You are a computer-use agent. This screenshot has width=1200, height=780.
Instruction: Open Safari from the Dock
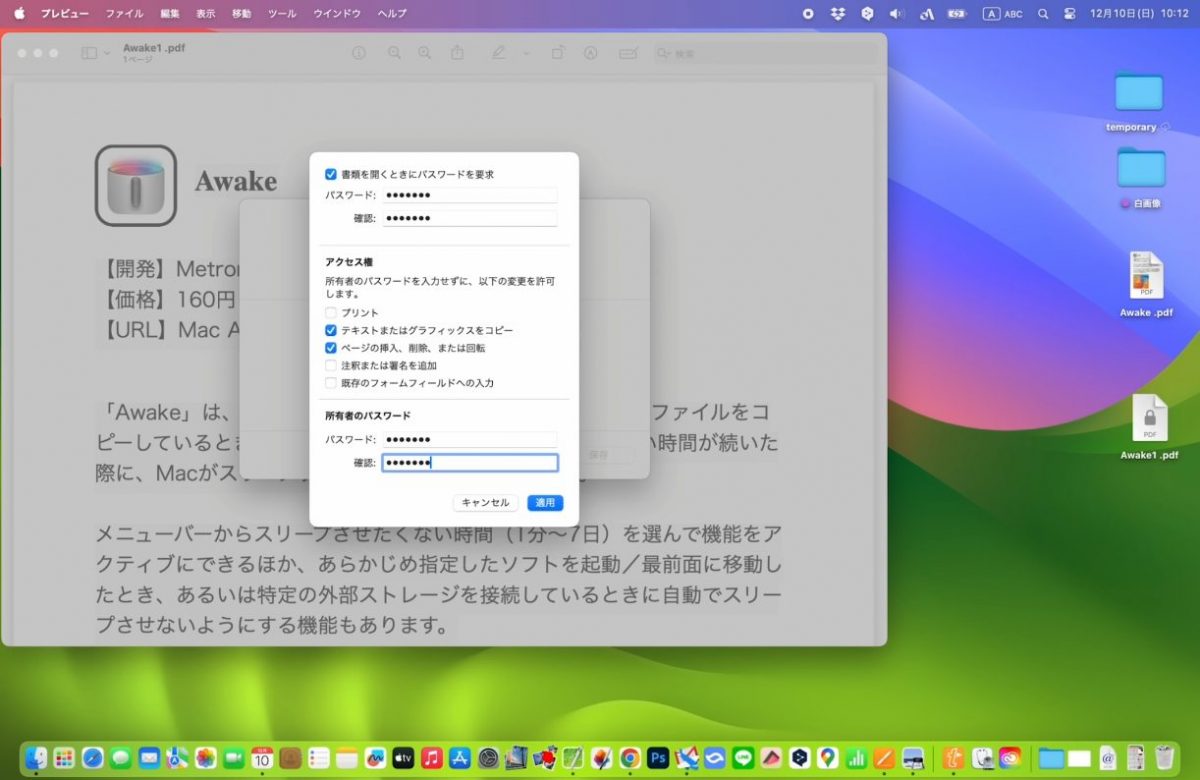pyautogui.click(x=93, y=758)
